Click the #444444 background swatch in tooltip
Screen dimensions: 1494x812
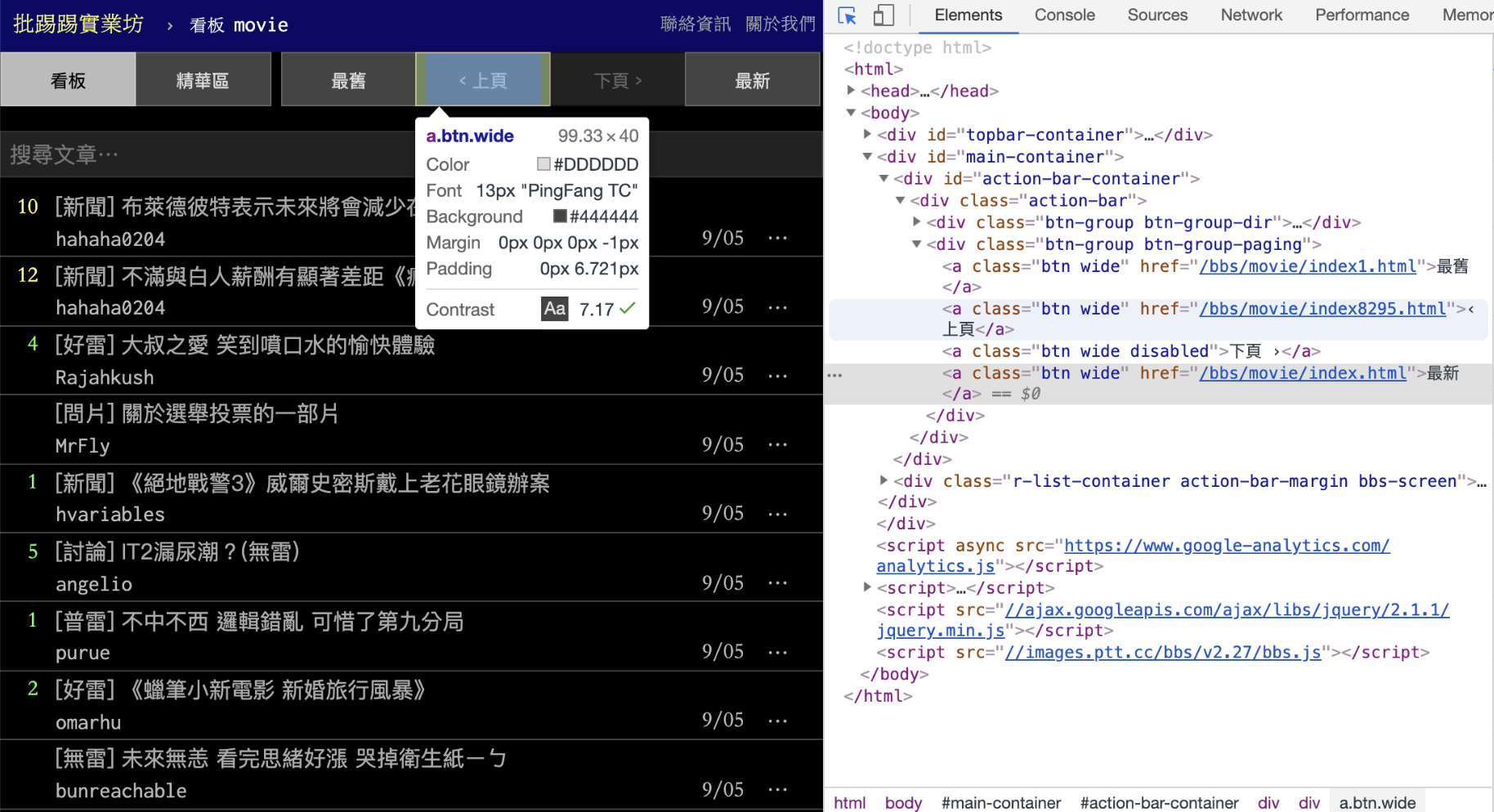(x=560, y=216)
